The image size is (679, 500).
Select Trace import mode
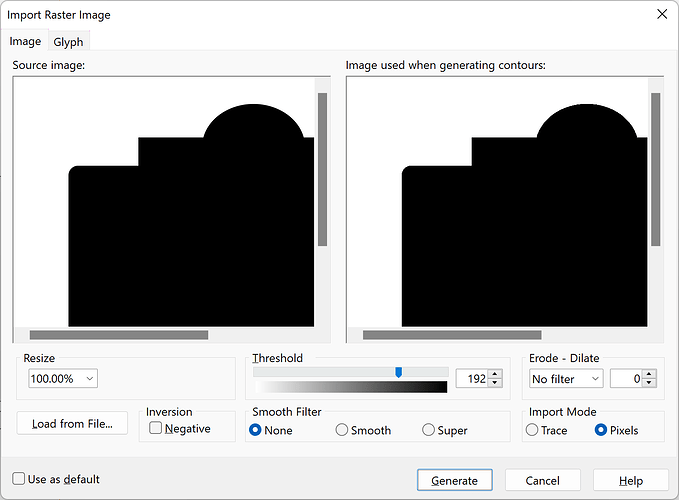pos(532,430)
